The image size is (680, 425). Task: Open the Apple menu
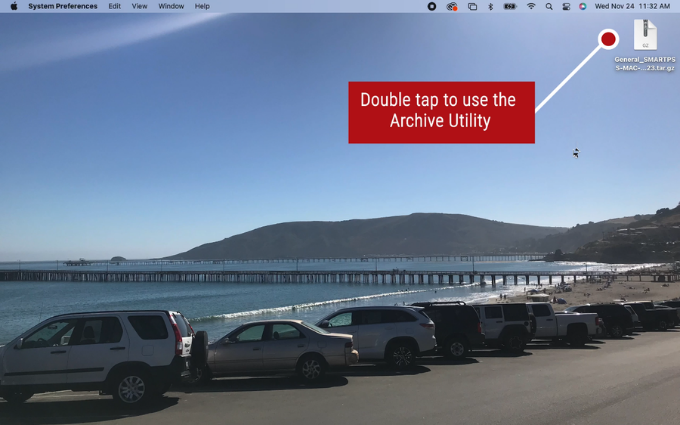(14, 6)
